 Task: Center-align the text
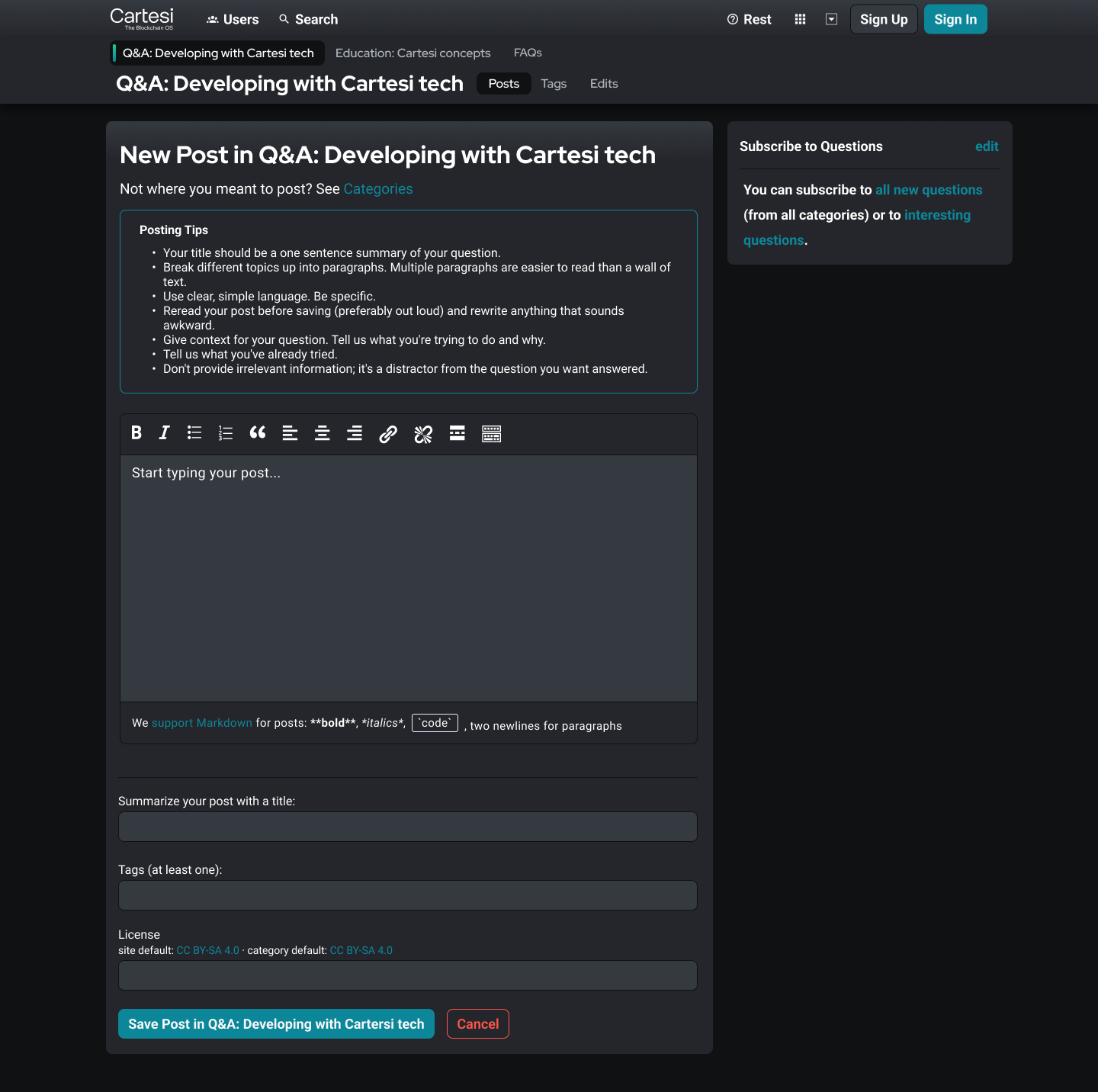click(x=323, y=433)
